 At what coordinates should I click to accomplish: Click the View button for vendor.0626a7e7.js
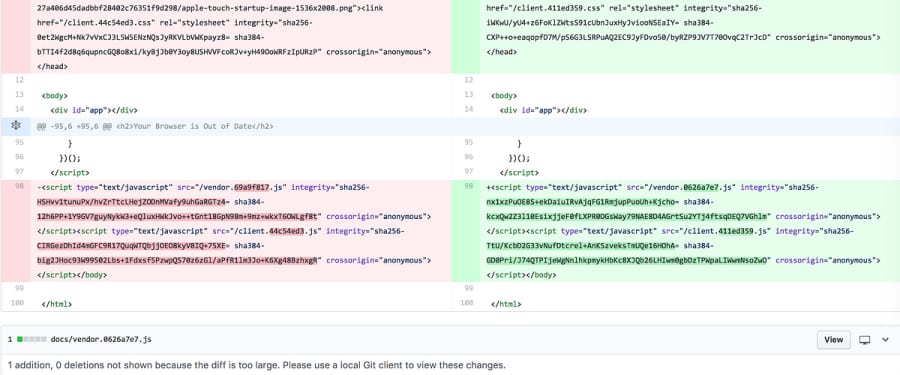(833, 339)
